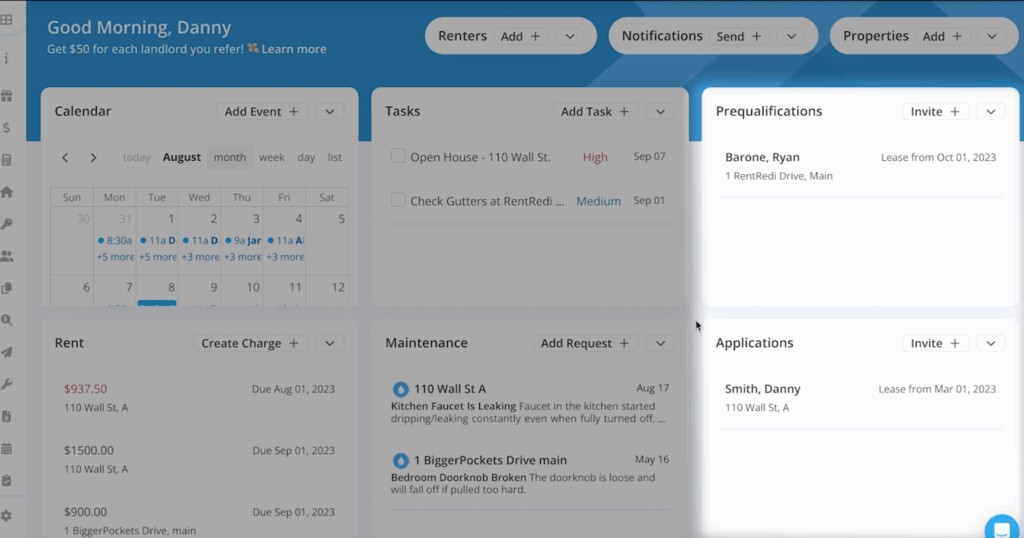Click the Add Event button
The width and height of the screenshot is (1024, 538).
262,112
